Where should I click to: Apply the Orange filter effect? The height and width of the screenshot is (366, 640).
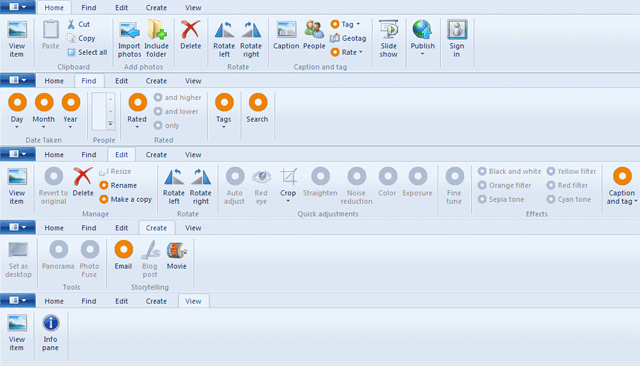[x=504, y=185]
